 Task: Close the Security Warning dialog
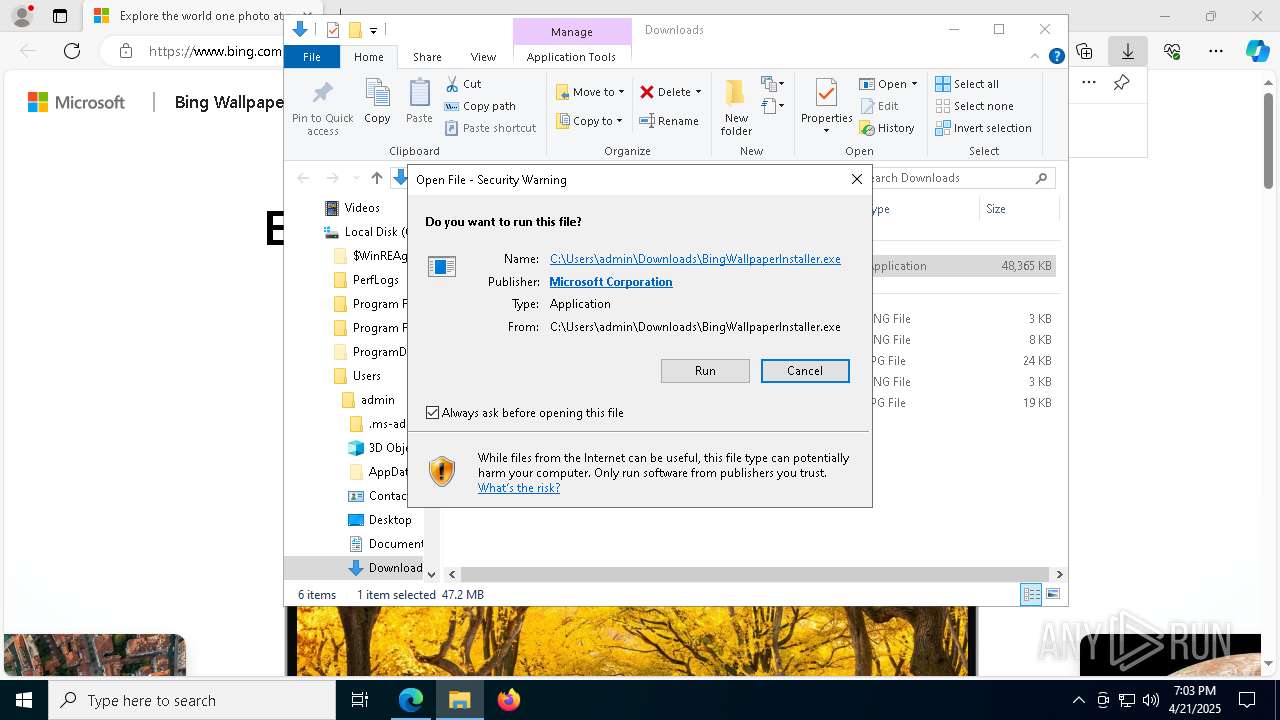[x=856, y=179]
